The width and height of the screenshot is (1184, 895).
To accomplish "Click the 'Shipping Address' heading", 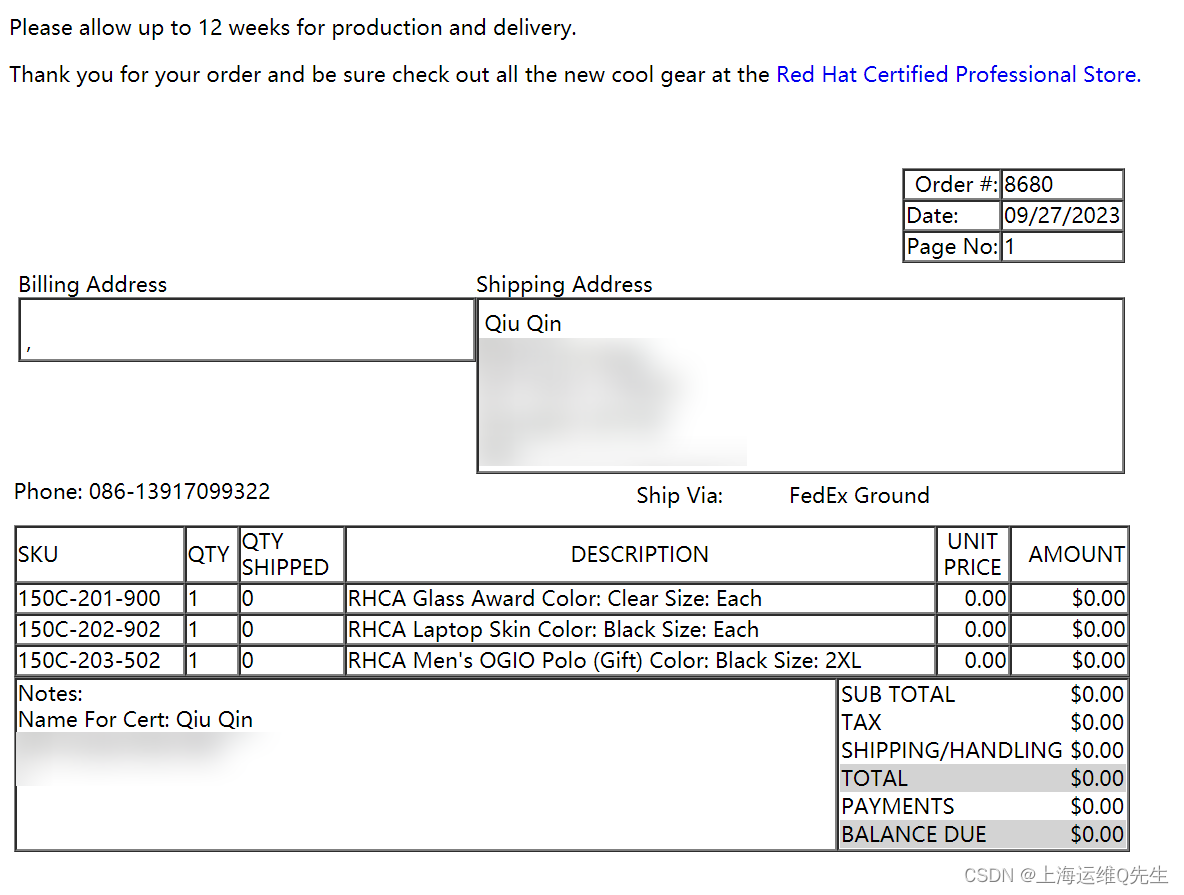I will click(x=564, y=285).
